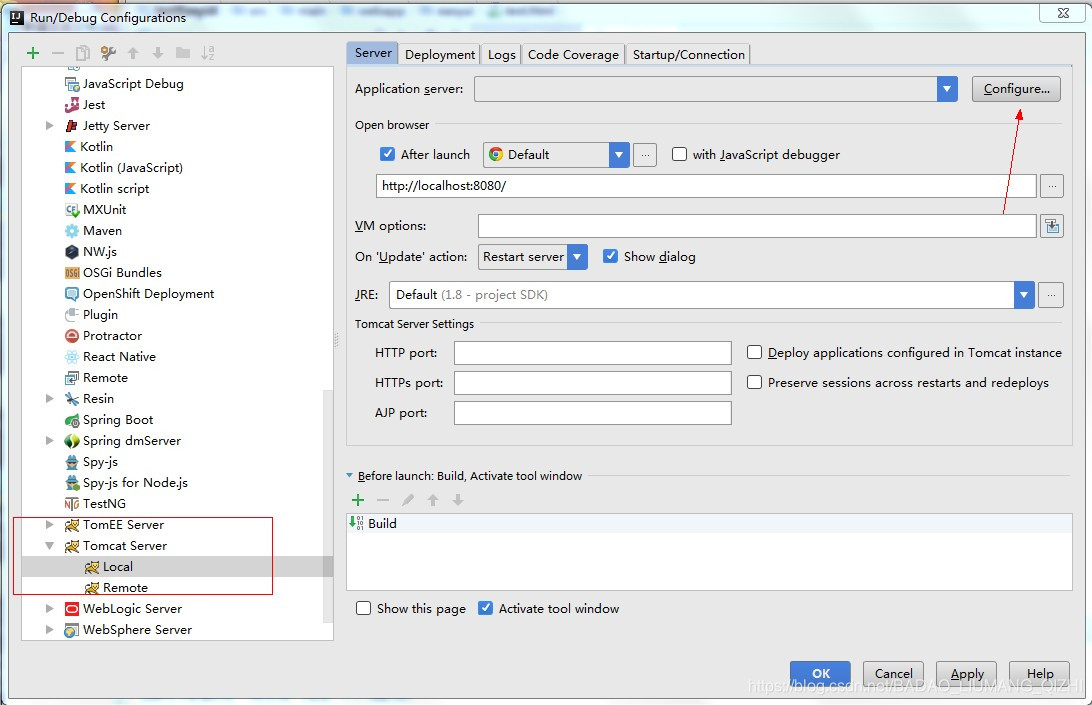
Task: Switch to the Startup/Connection tab
Action: (x=688, y=54)
